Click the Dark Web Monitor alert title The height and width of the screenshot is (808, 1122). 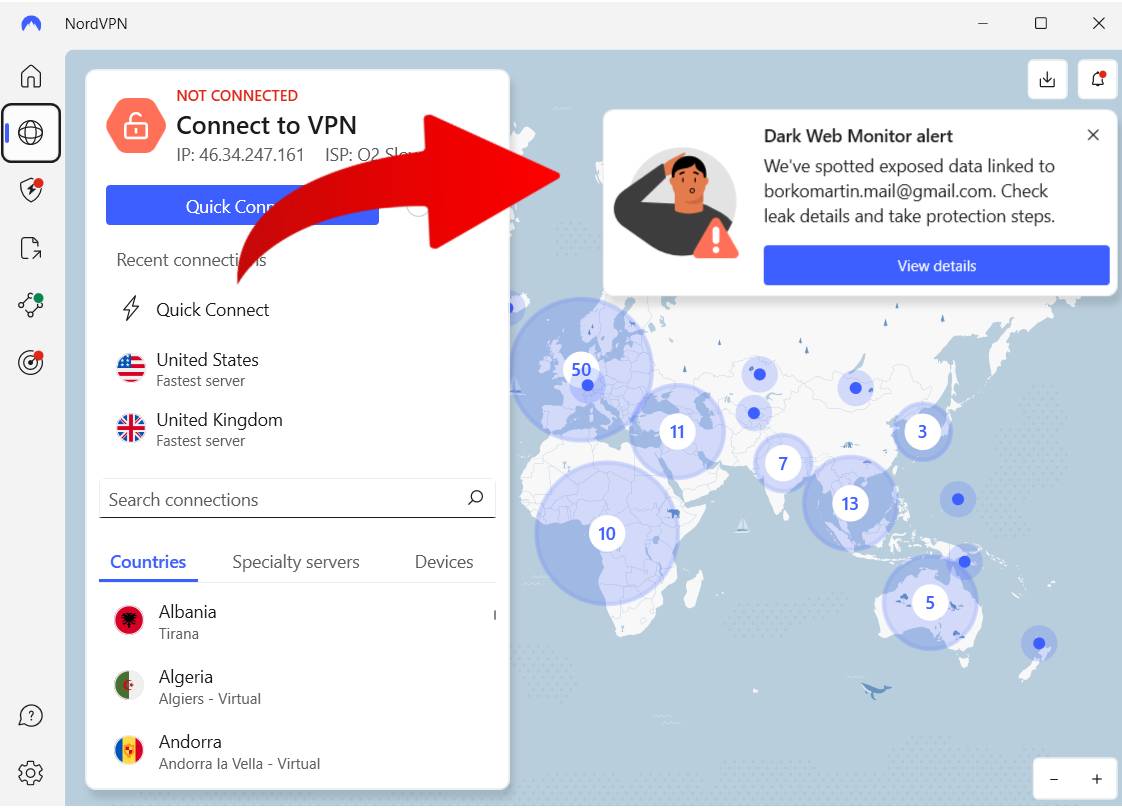(x=858, y=136)
